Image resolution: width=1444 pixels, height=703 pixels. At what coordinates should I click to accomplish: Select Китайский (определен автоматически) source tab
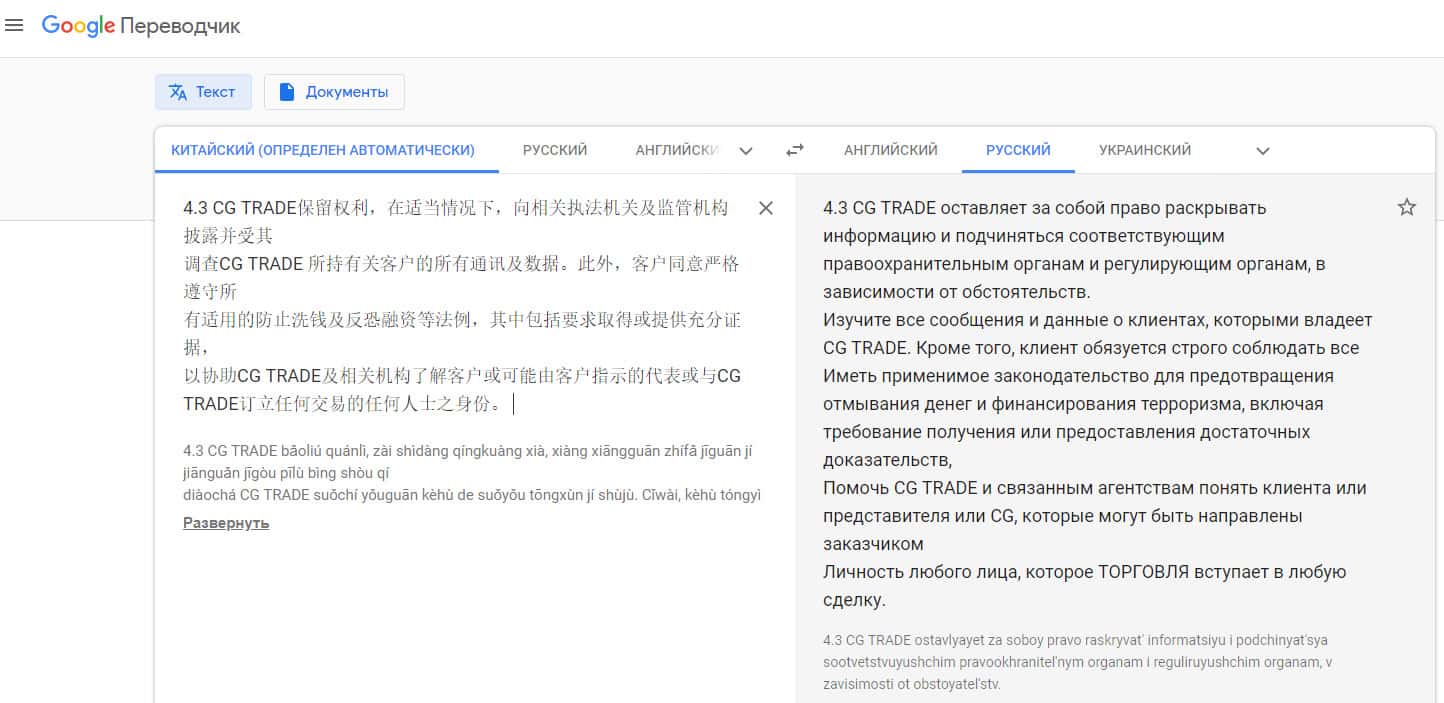pos(322,150)
